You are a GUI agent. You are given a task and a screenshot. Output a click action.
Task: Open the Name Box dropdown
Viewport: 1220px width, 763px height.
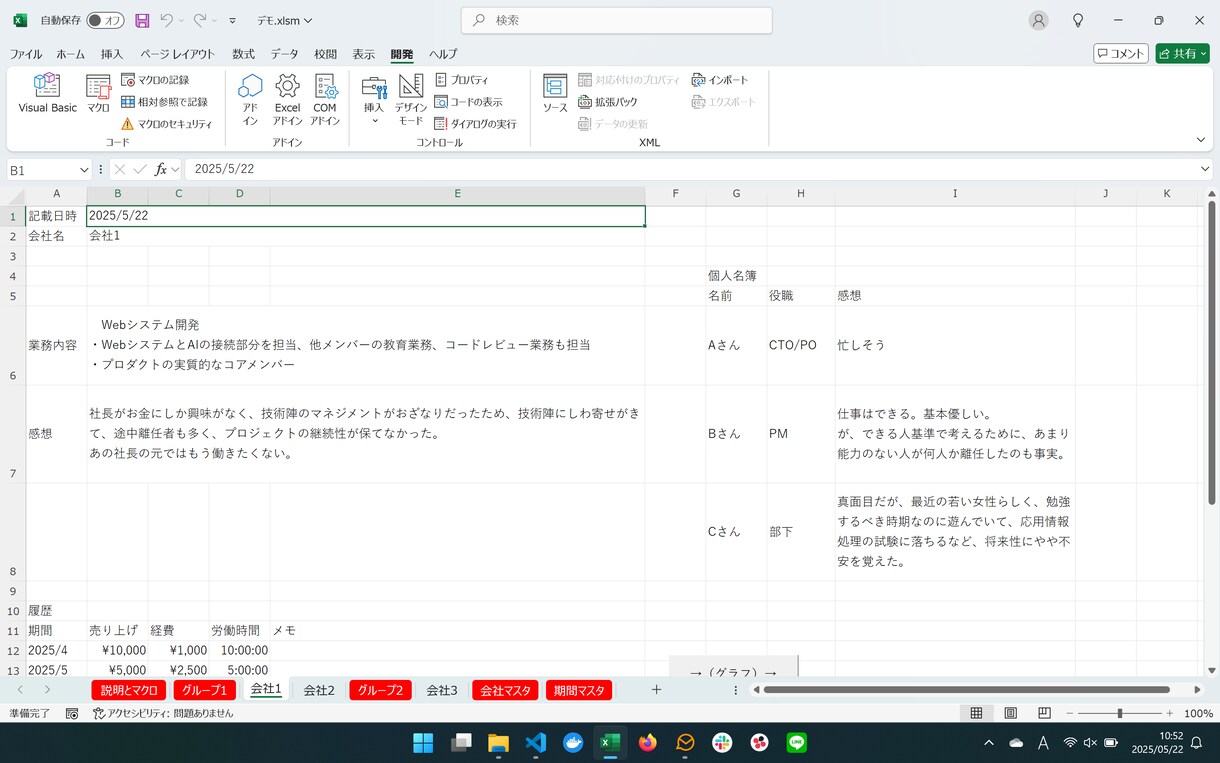click(x=82, y=170)
